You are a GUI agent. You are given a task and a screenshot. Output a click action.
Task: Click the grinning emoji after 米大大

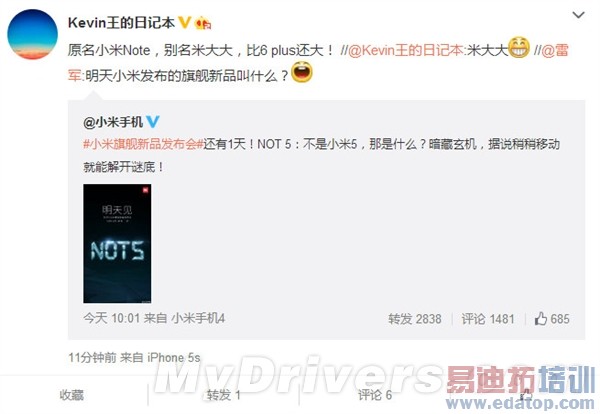(519, 47)
